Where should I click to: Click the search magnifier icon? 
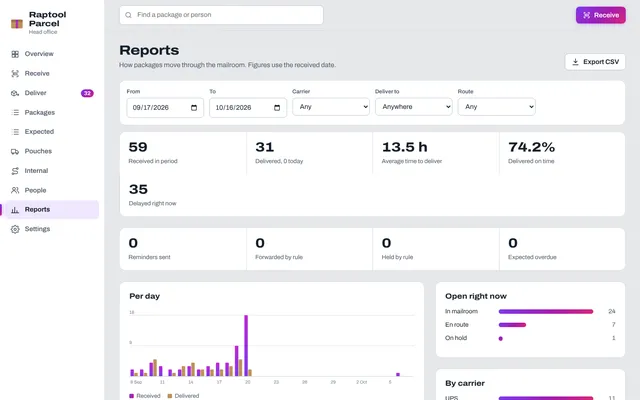tap(128, 15)
